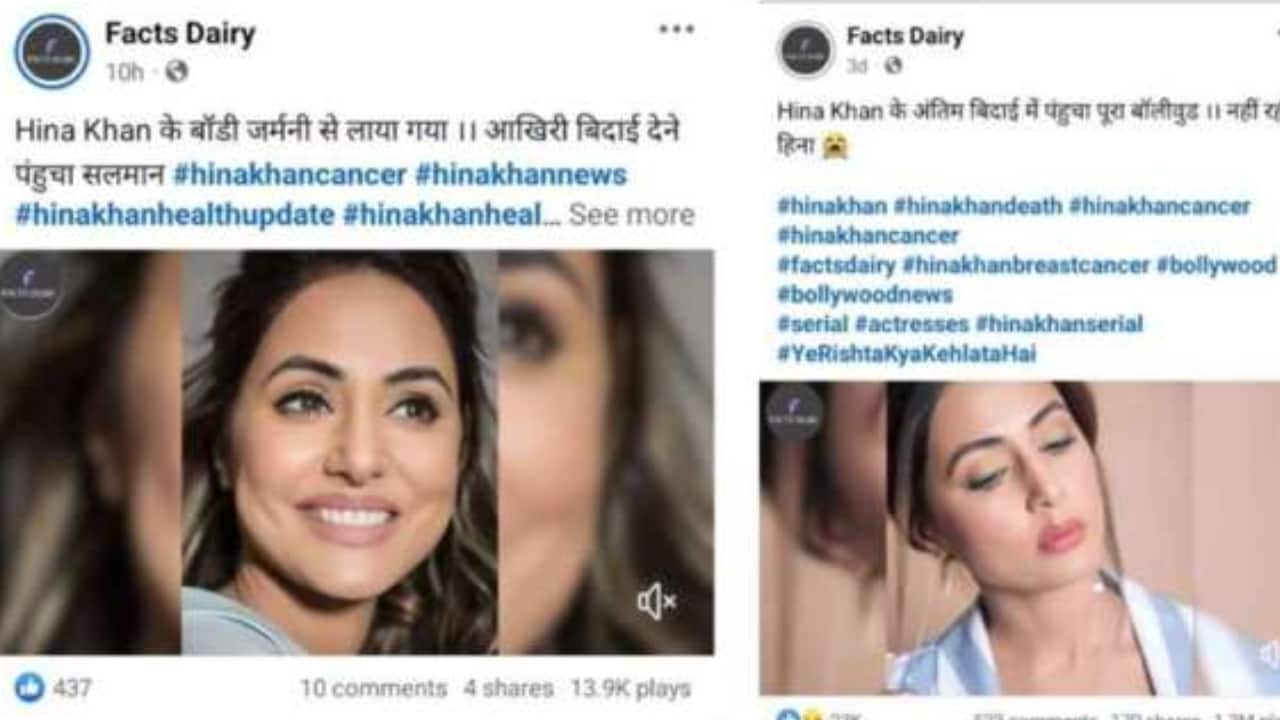Image resolution: width=1280 pixels, height=720 pixels.
Task: Click Facts Dairy profile avatar in left post
Action: 52,51
